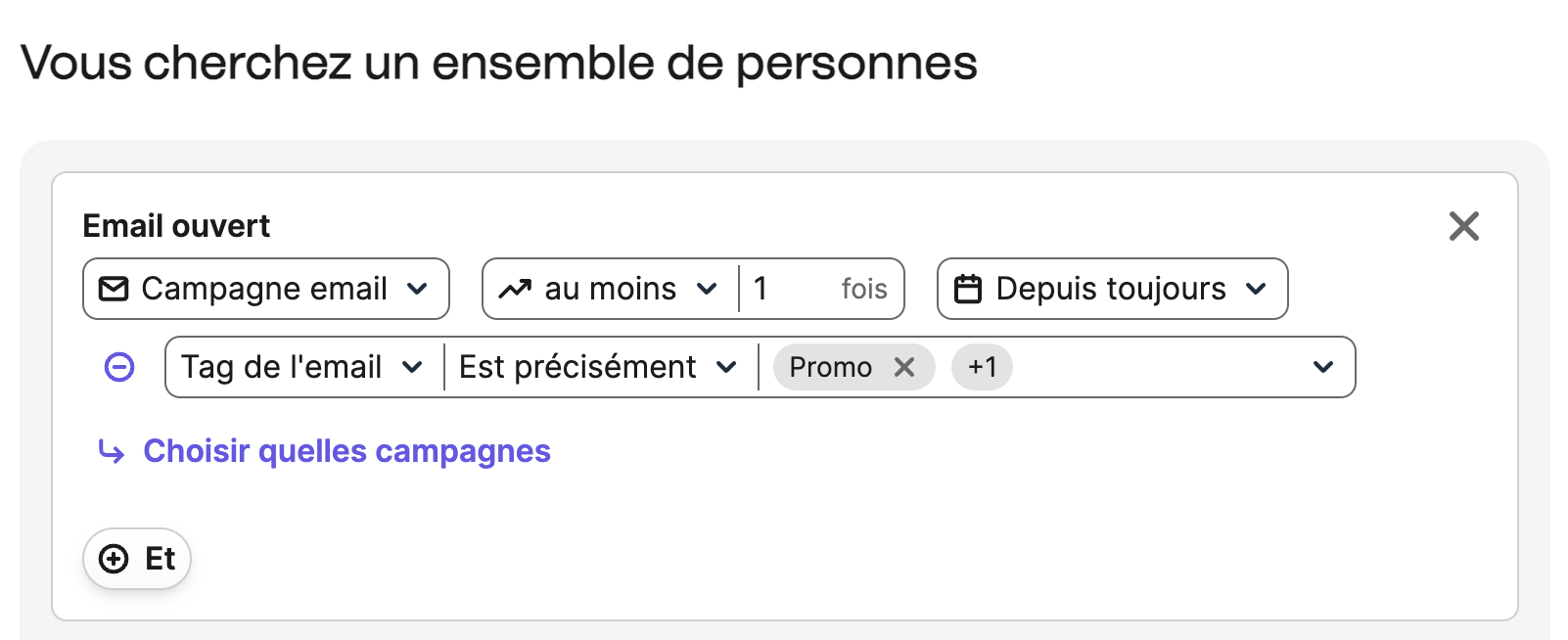Click the curved arrow before Choisir quelles campagnes
Screen dimensions: 1568x640
pos(111,451)
